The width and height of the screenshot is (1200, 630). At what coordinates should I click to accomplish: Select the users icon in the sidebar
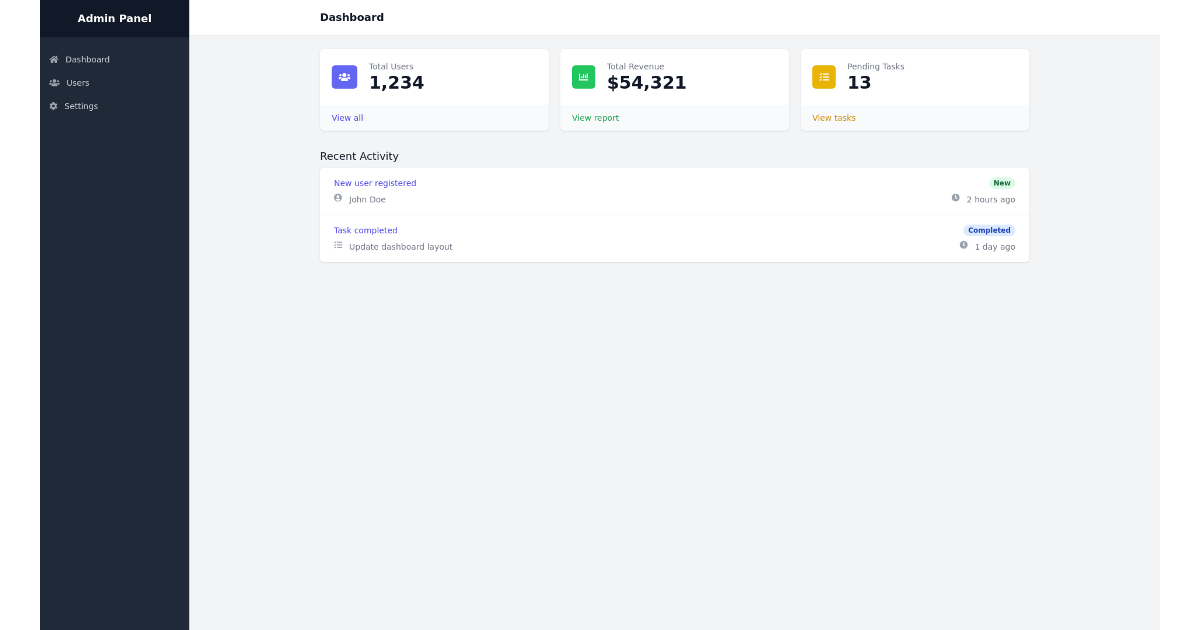click(53, 83)
